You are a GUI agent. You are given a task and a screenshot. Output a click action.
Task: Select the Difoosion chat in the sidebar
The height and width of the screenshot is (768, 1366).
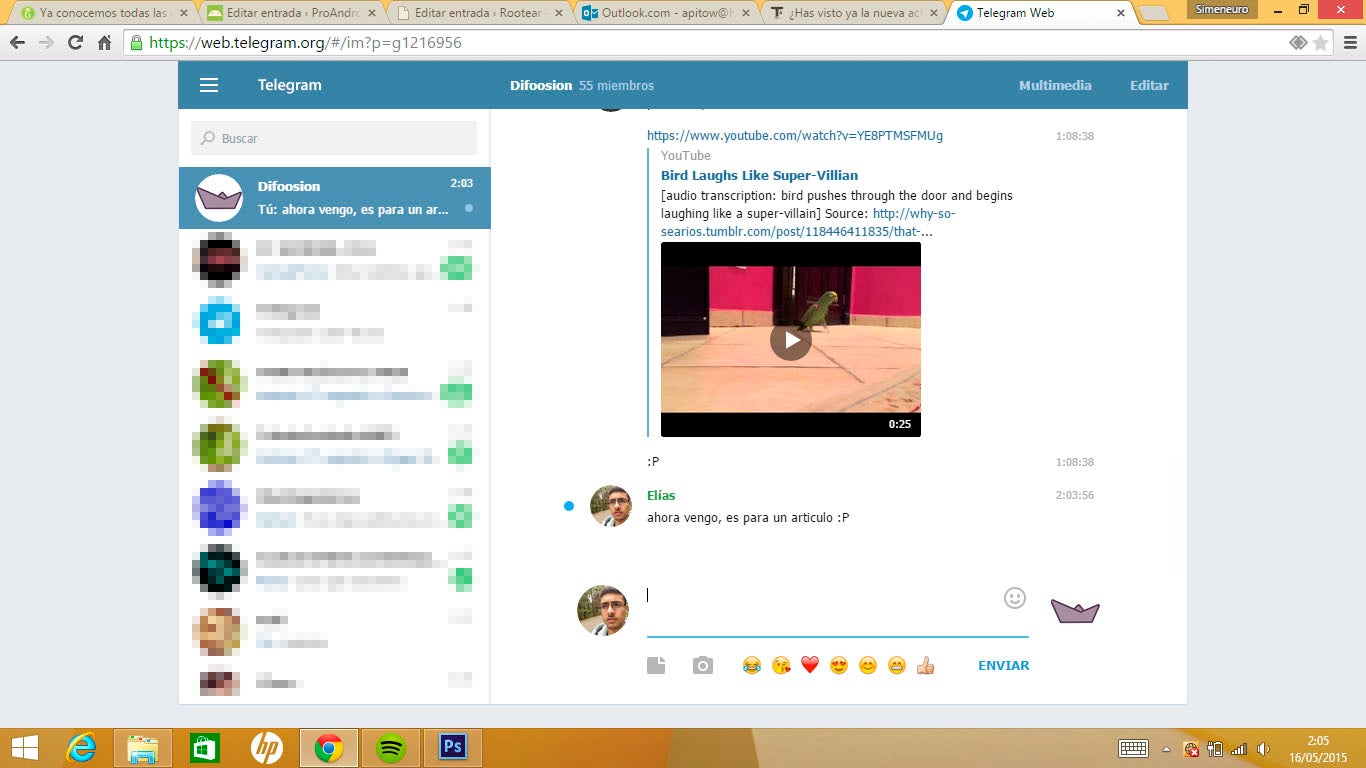point(335,198)
